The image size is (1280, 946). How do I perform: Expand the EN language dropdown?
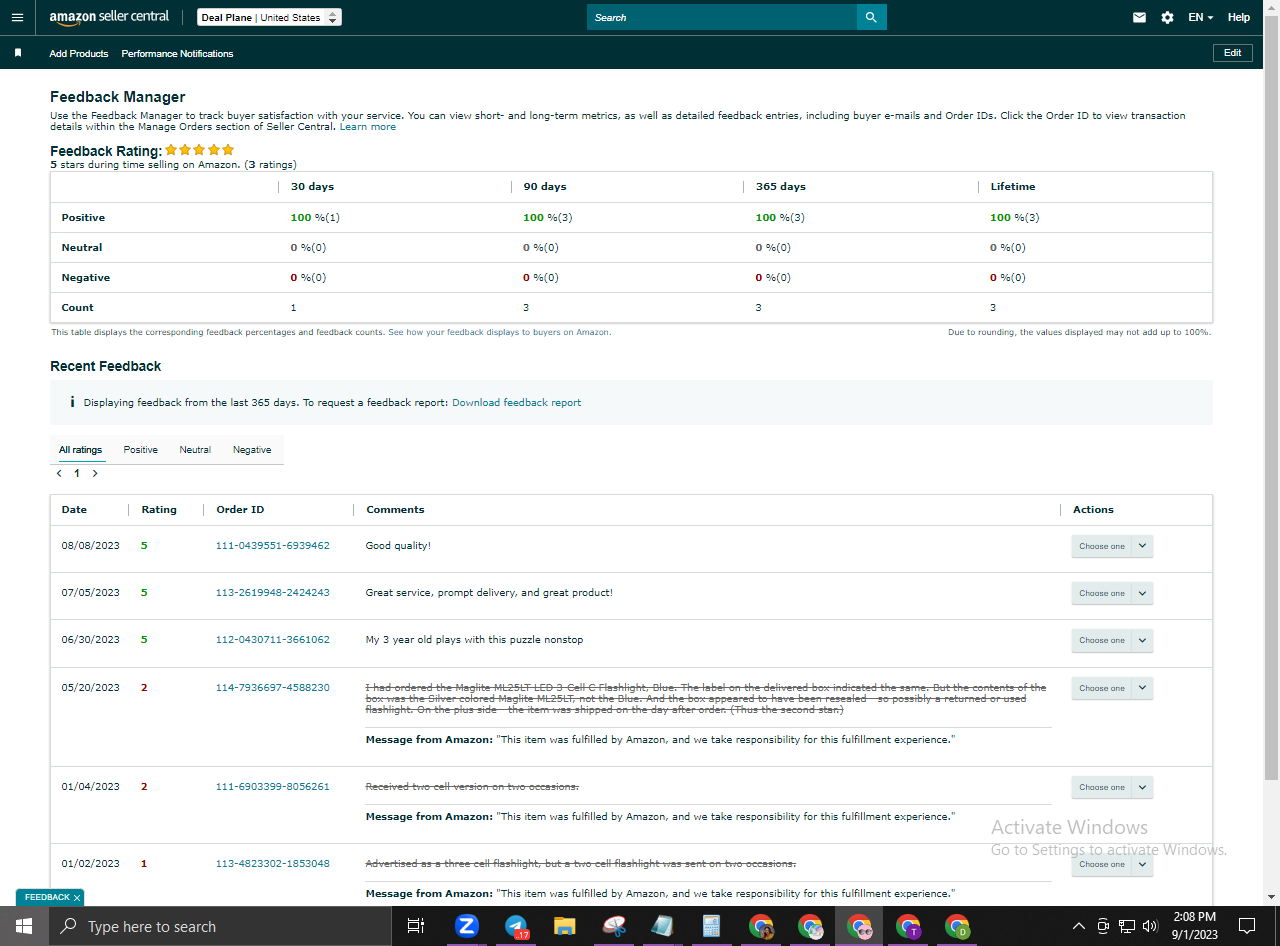(x=1200, y=17)
